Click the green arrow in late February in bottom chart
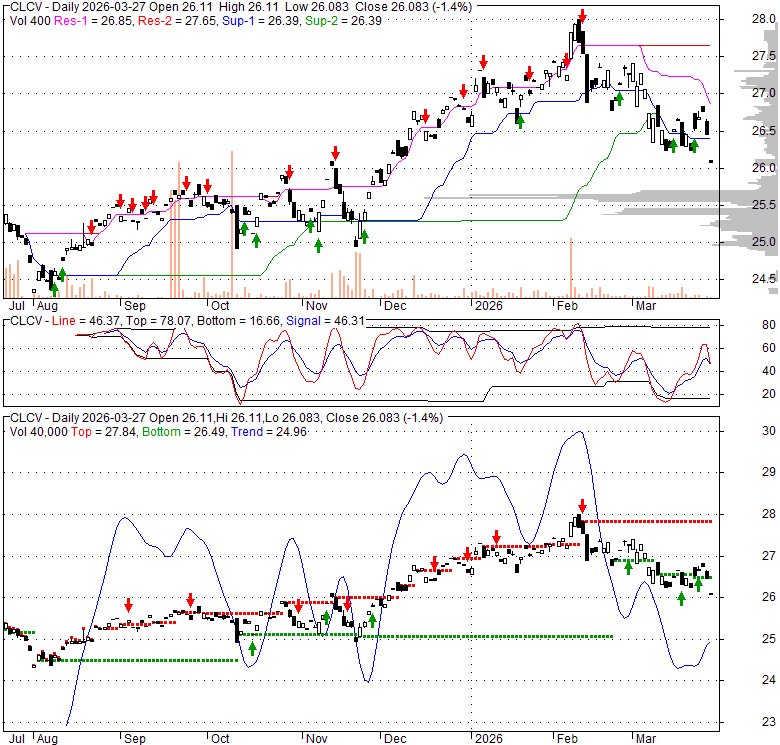The image size is (780, 745). pyautogui.click(x=628, y=567)
